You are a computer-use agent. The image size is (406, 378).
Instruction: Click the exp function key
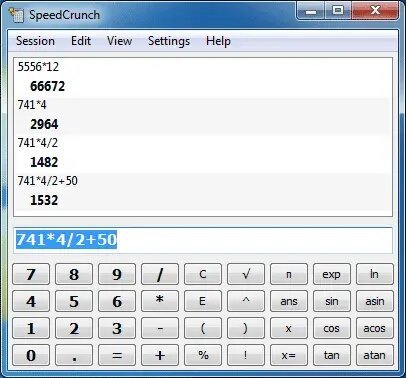(332, 274)
